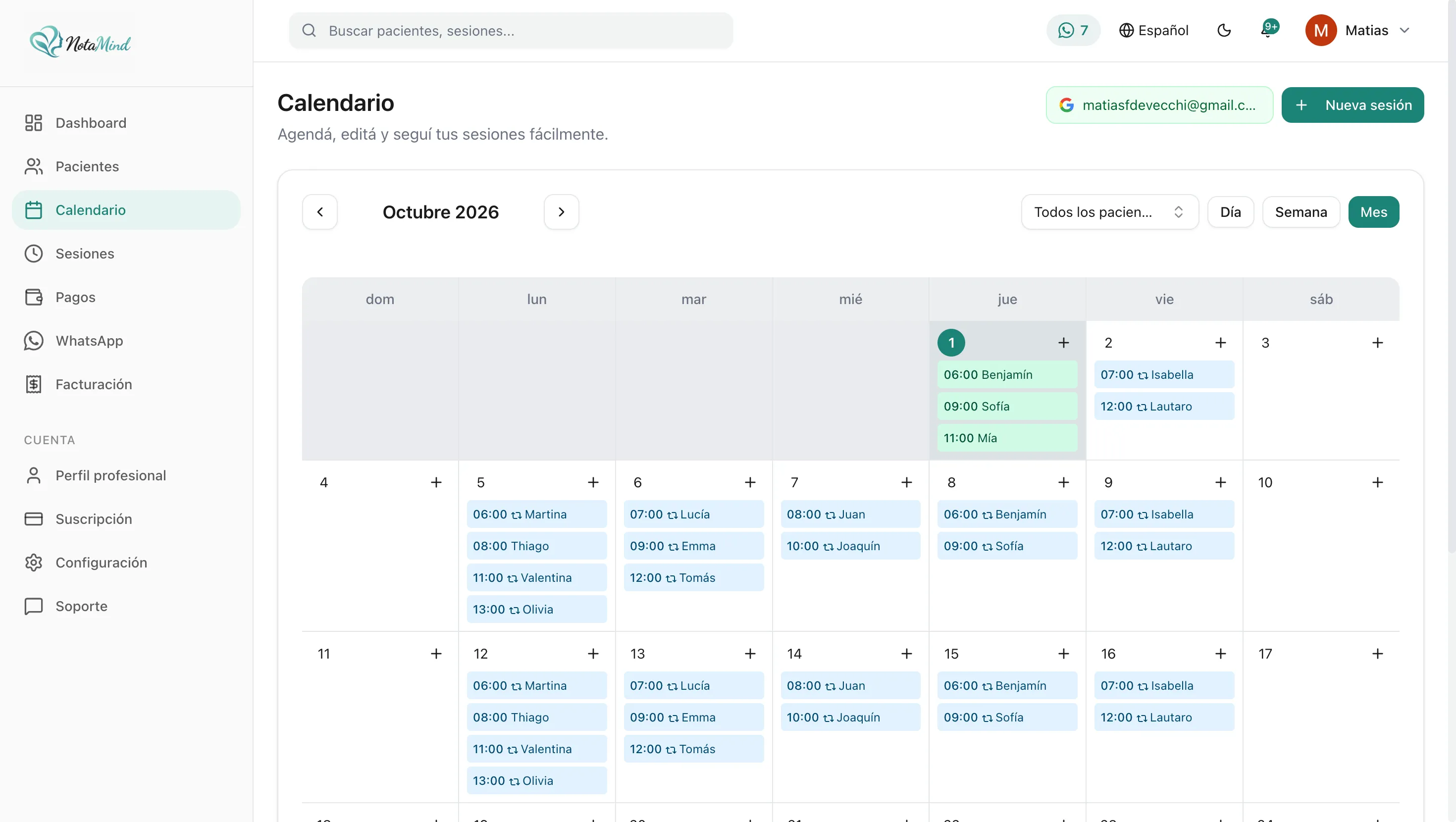The image size is (1456, 822).
Task: Add a session on October 14
Action: click(906, 654)
